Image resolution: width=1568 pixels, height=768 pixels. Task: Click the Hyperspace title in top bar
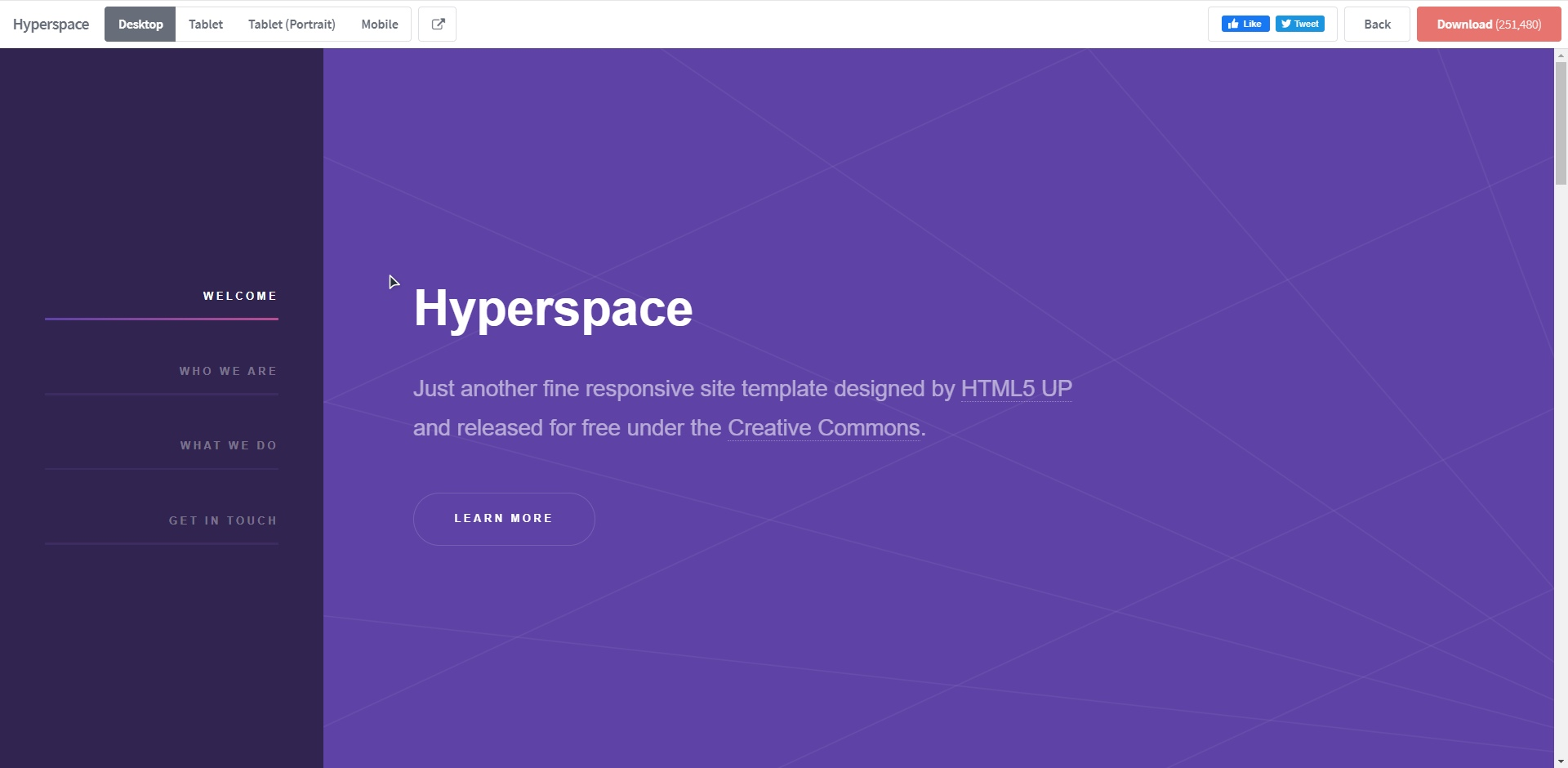point(51,25)
